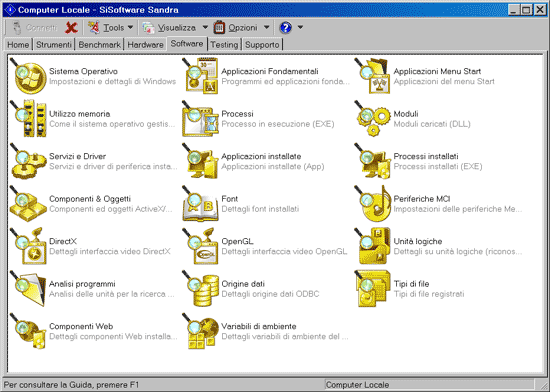Open the Opzioni toolbar menu
The height and width of the screenshot is (392, 550).
[x=236, y=27]
